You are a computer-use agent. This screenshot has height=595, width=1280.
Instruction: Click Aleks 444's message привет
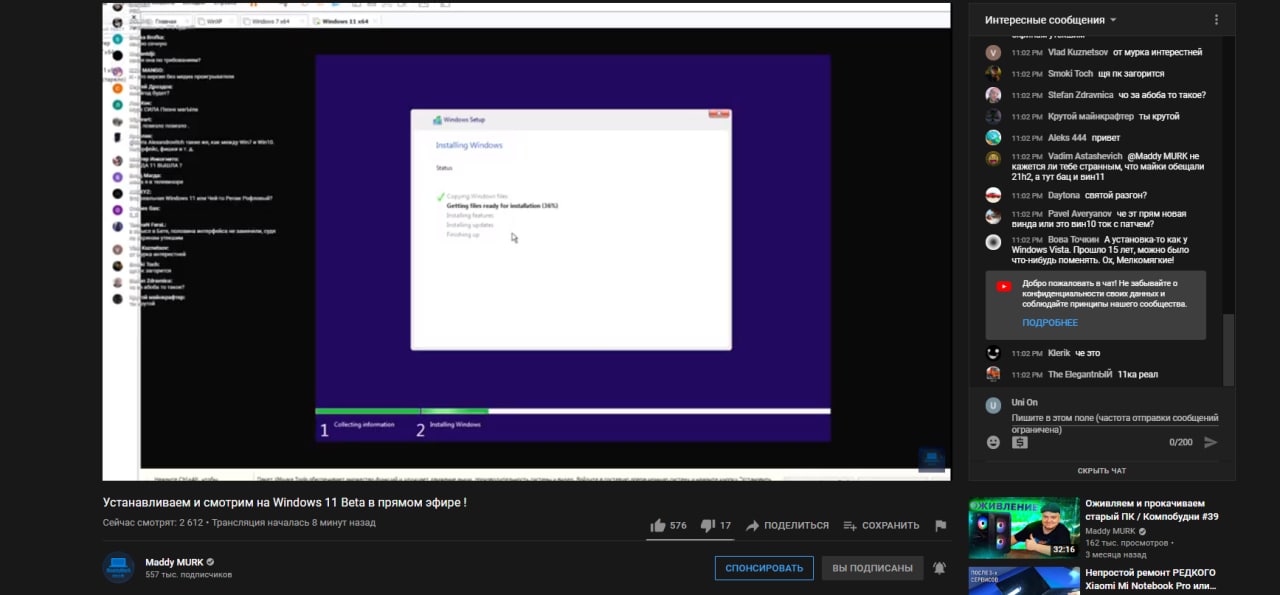1106,138
